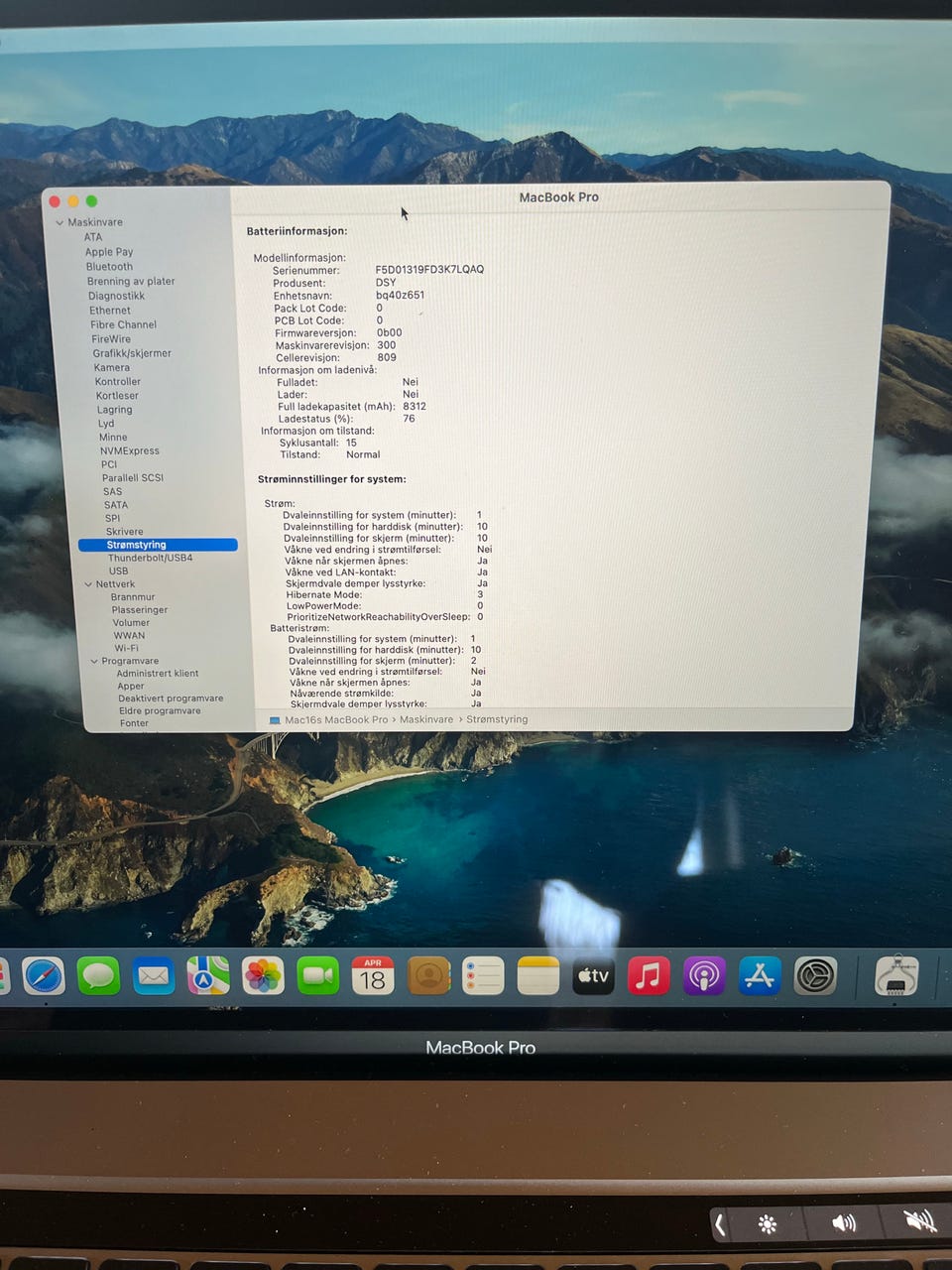Launch Reminders from the Dock

click(x=483, y=976)
